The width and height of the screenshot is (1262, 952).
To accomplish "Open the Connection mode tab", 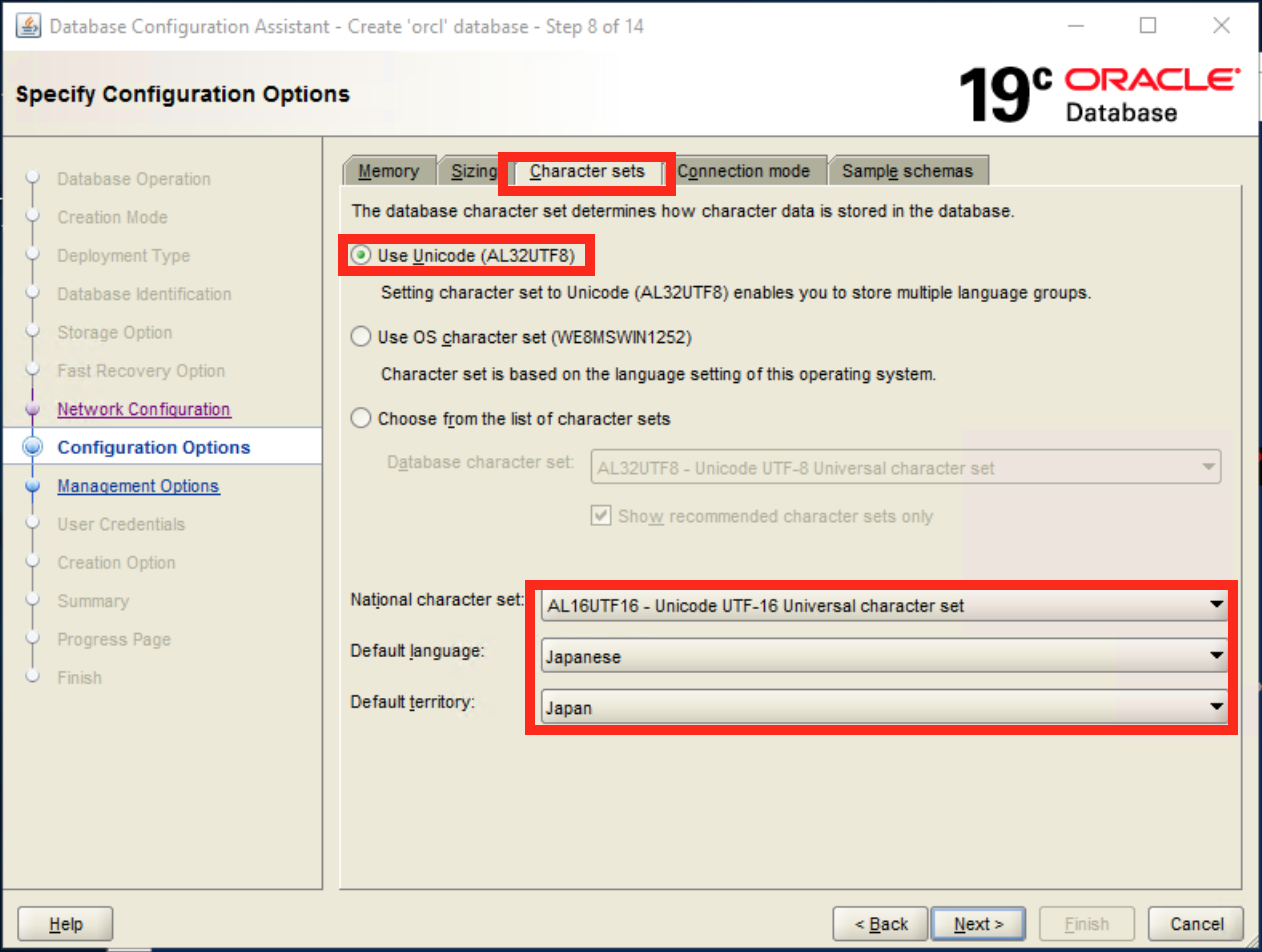I will tap(743, 171).
